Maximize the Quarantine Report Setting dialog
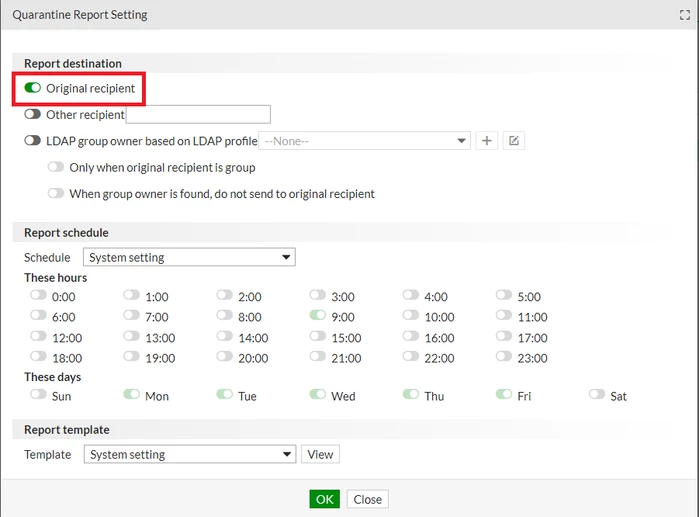This screenshot has width=699, height=517. (685, 15)
